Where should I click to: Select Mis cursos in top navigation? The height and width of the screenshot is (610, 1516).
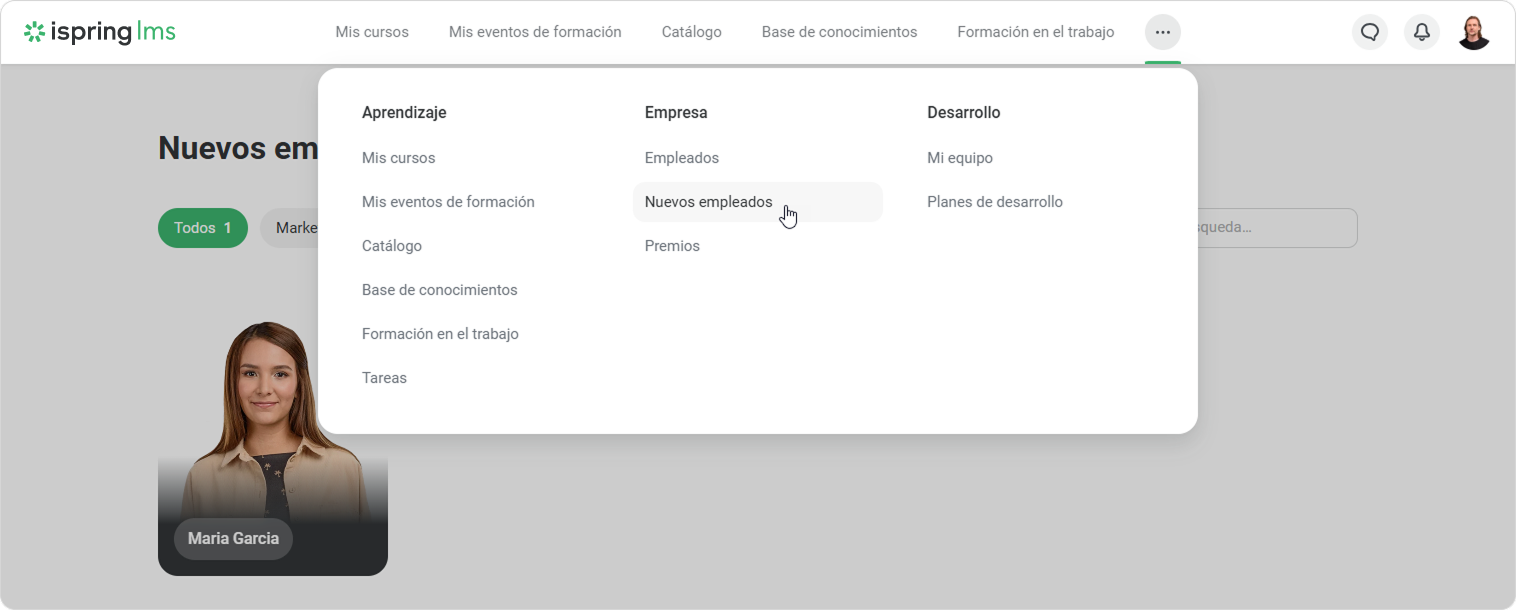point(372,32)
